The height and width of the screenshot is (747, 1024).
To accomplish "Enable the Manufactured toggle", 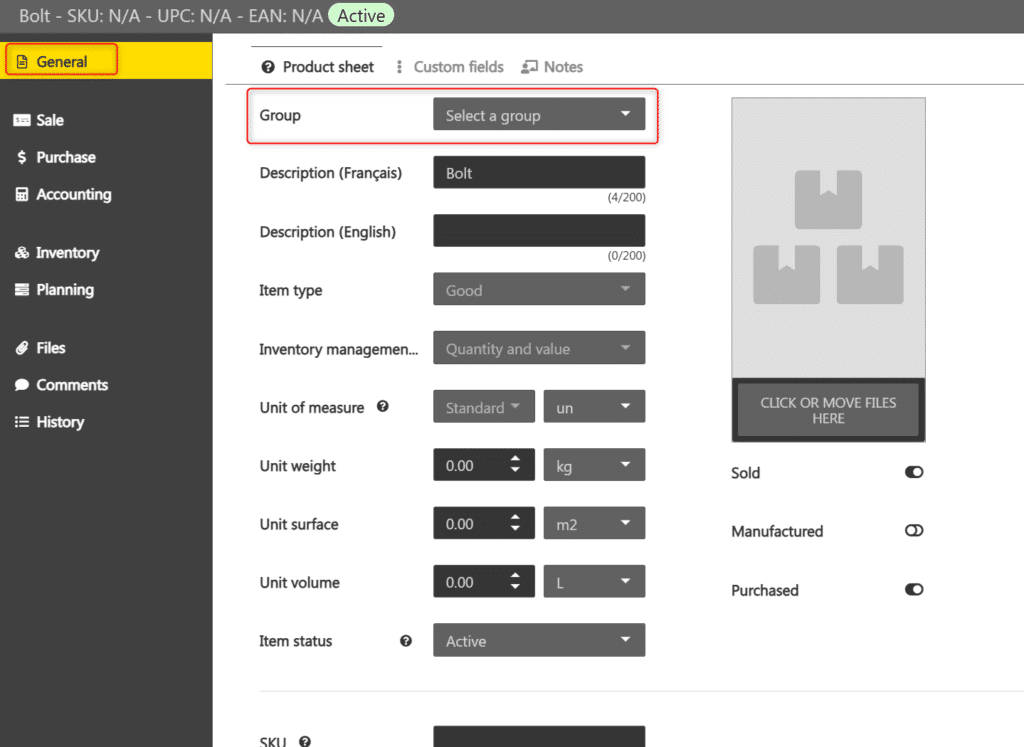I will coord(913,531).
